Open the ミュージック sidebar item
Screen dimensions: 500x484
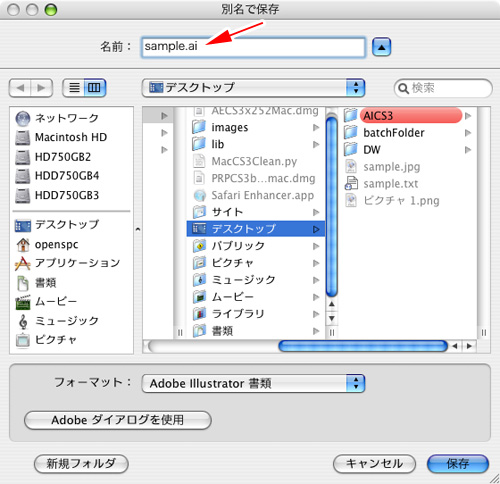pos(57,321)
